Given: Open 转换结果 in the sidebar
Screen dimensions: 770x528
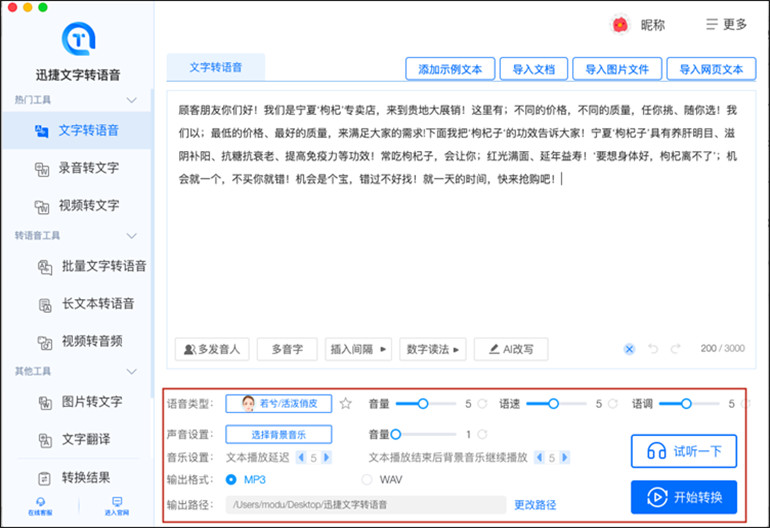Looking at the screenshot, I should click(76, 477).
